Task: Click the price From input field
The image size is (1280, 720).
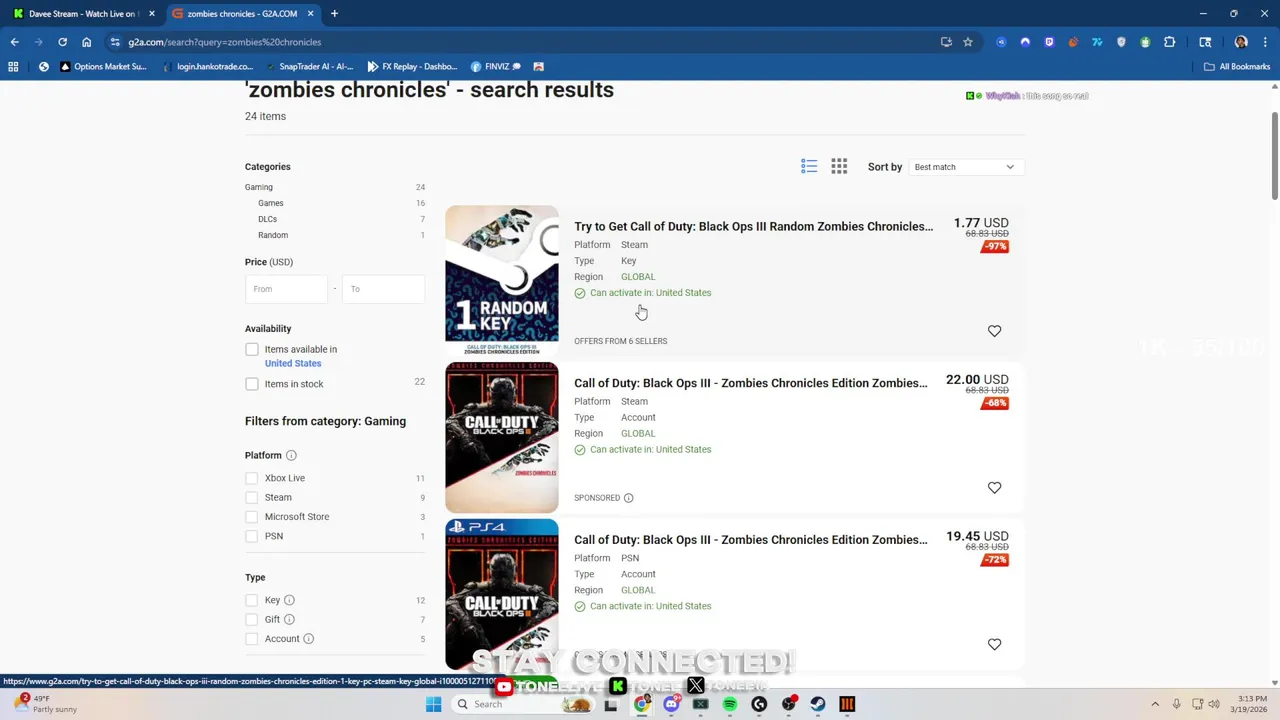Action: click(x=286, y=289)
